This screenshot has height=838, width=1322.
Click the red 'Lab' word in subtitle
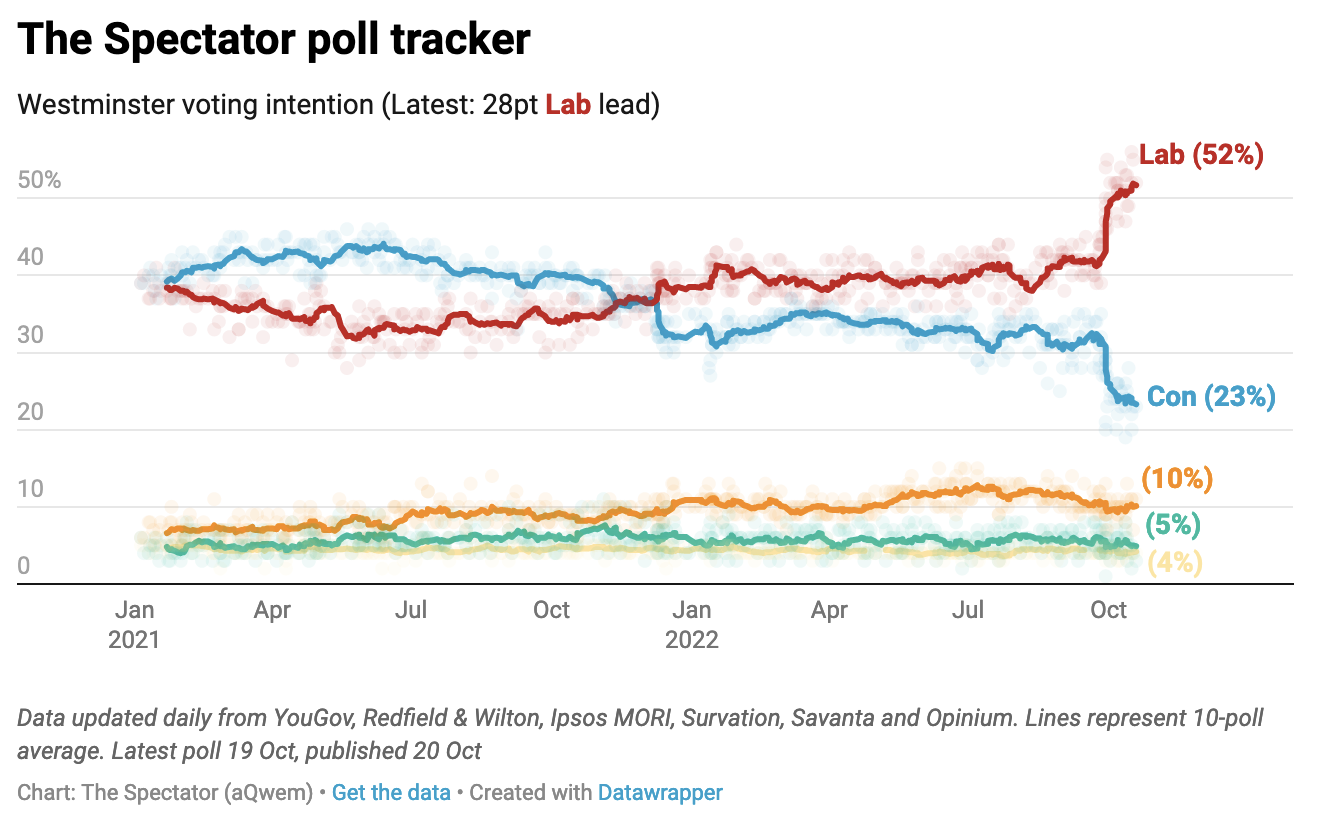[x=567, y=104]
